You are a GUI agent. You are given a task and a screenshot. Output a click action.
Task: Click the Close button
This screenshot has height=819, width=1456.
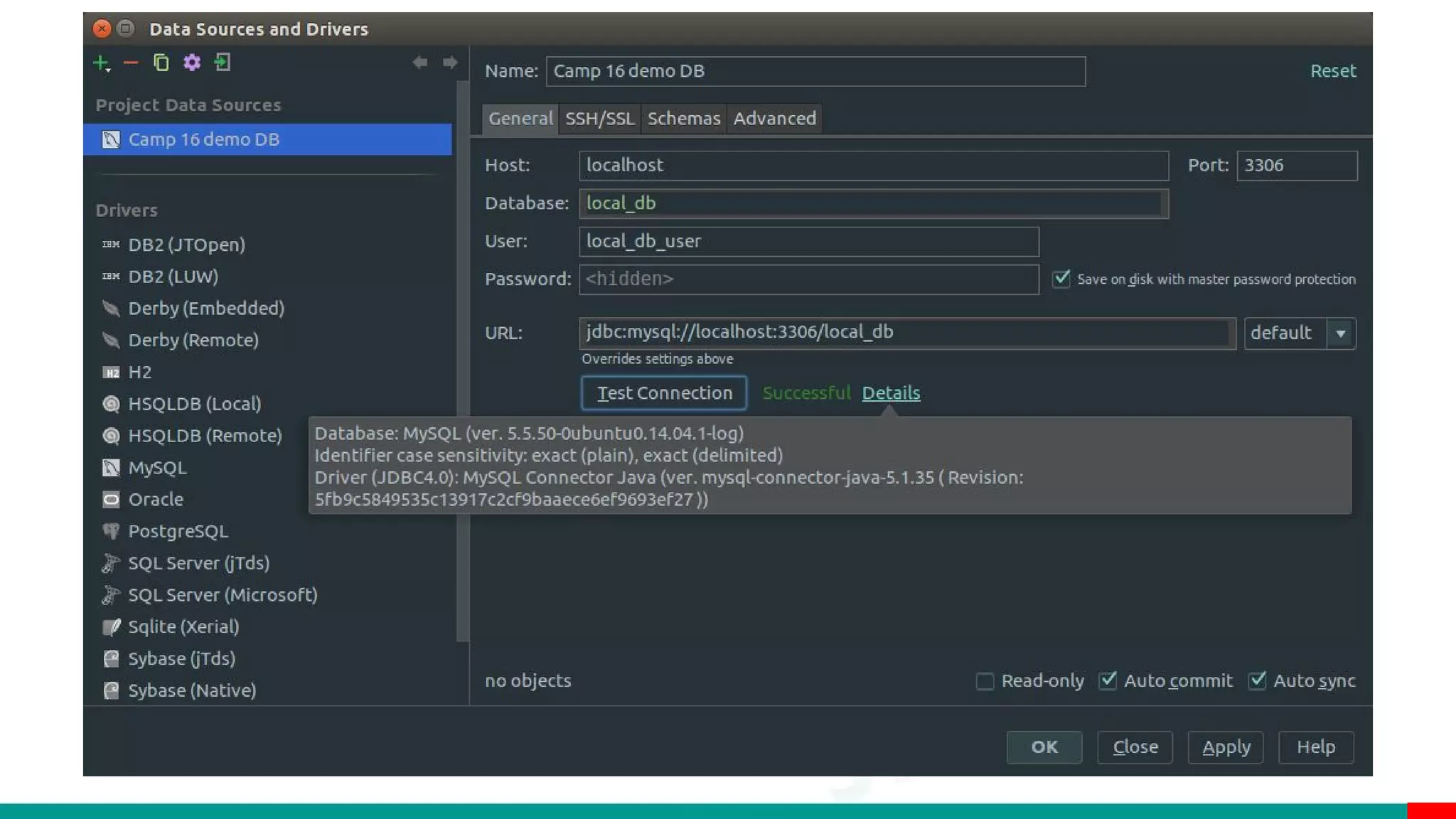tap(1135, 747)
